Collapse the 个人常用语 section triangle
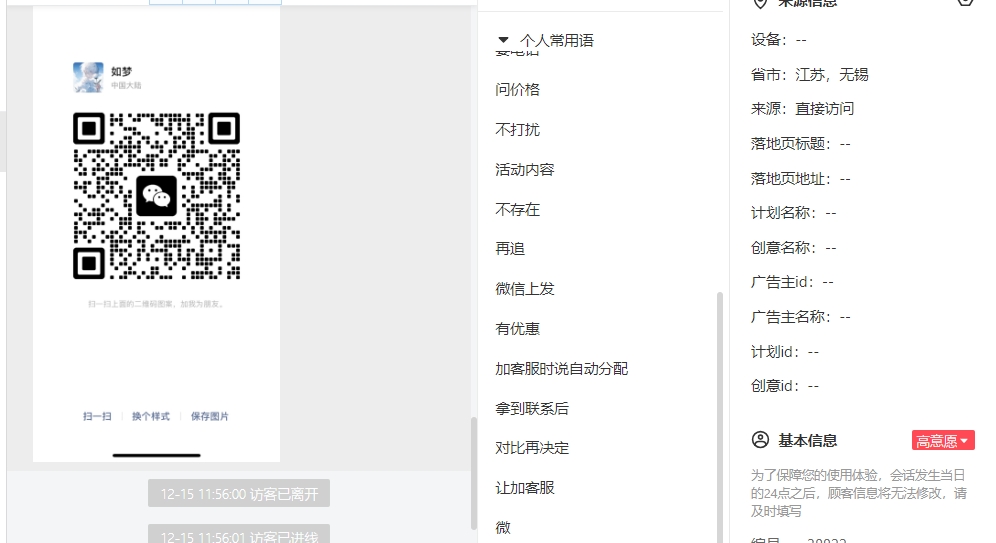Image resolution: width=996 pixels, height=543 pixels. pyautogui.click(x=503, y=40)
